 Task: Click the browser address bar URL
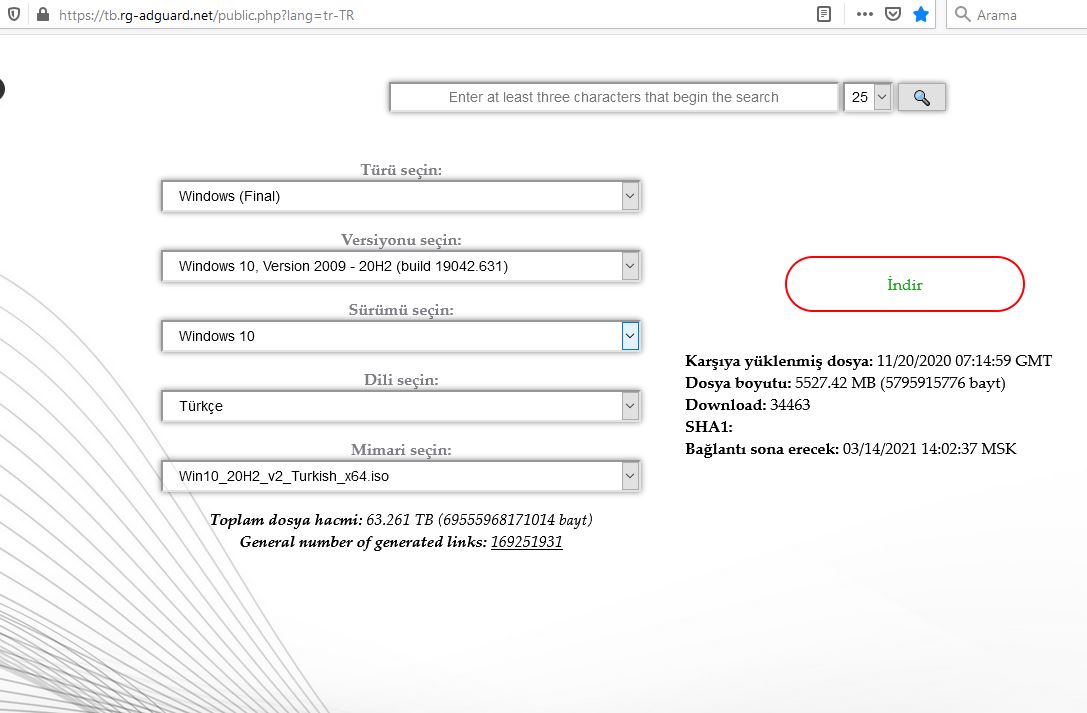207,15
